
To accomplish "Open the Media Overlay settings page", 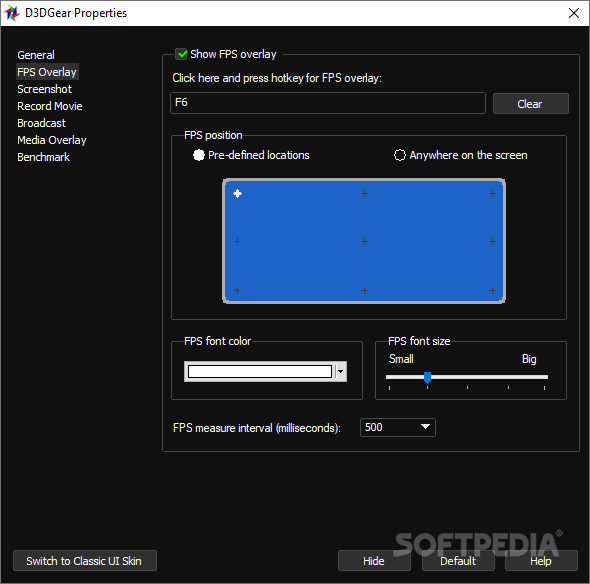I will [52, 140].
